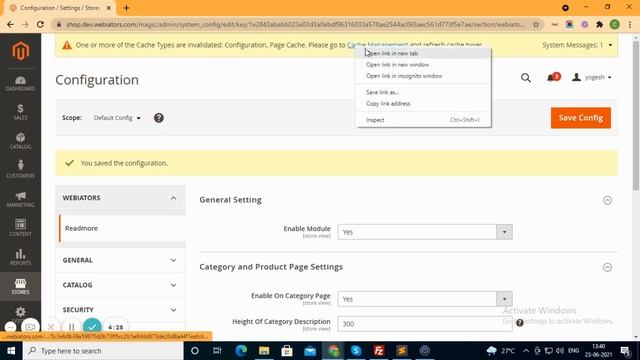Open the Magento logo home link
640x360 pixels.
pos(20,51)
